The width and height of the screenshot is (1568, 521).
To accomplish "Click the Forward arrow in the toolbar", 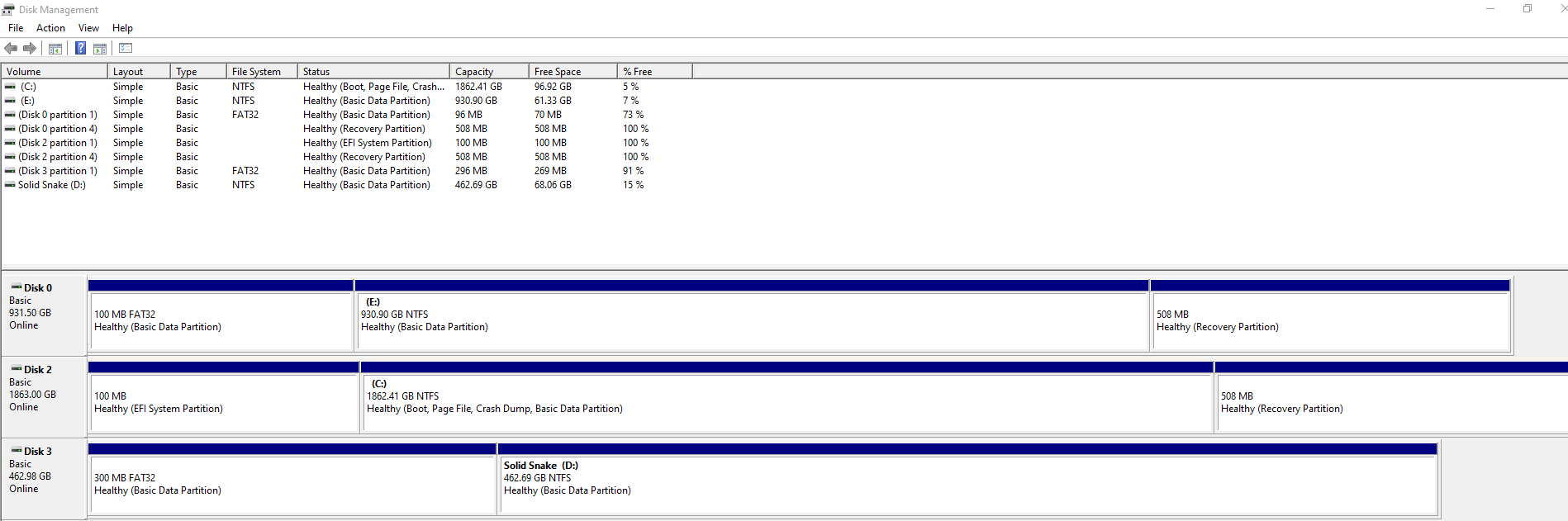I will pos(30,49).
